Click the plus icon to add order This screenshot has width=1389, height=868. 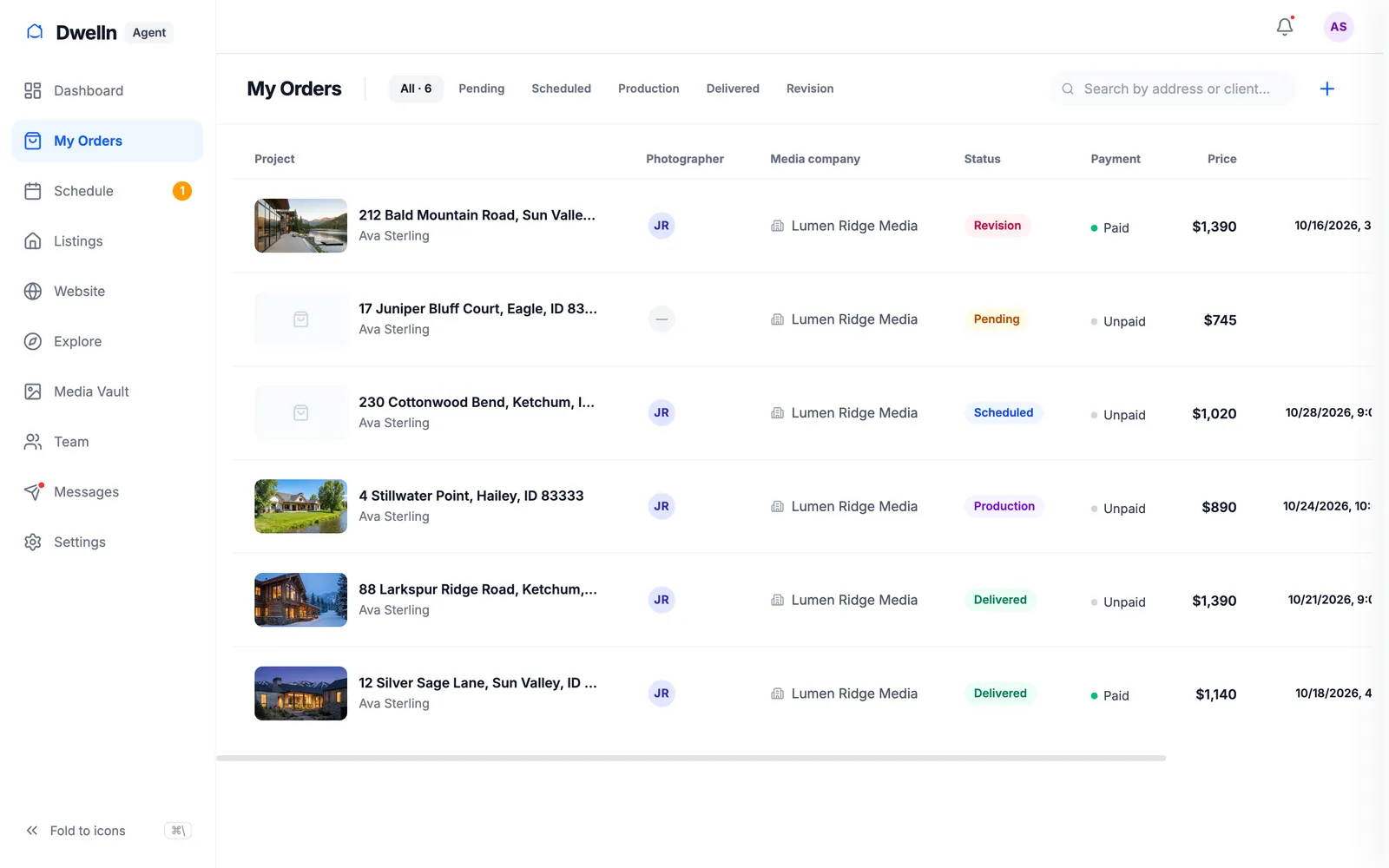pyautogui.click(x=1327, y=89)
